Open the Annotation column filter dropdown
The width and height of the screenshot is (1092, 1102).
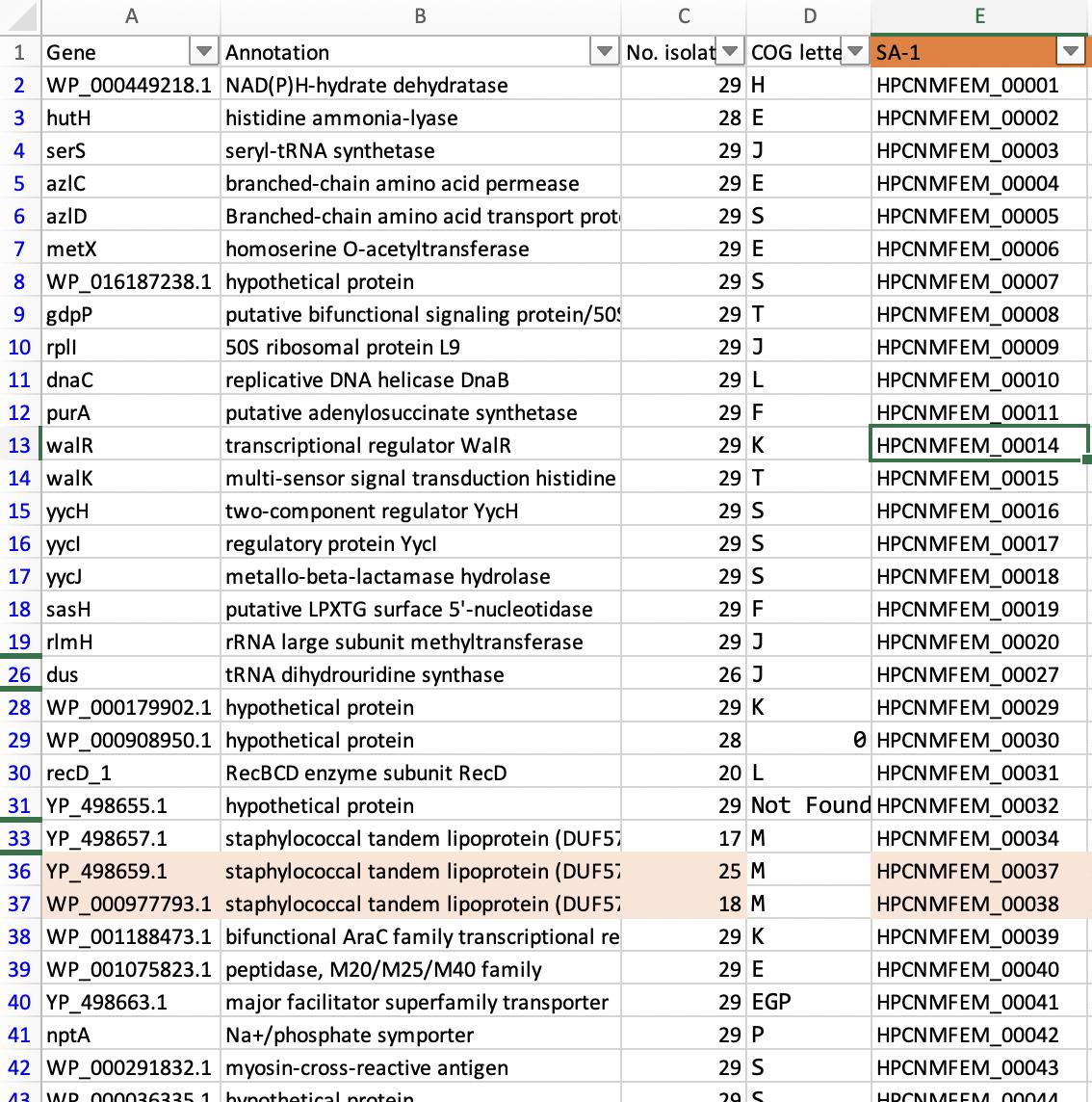pyautogui.click(x=605, y=51)
